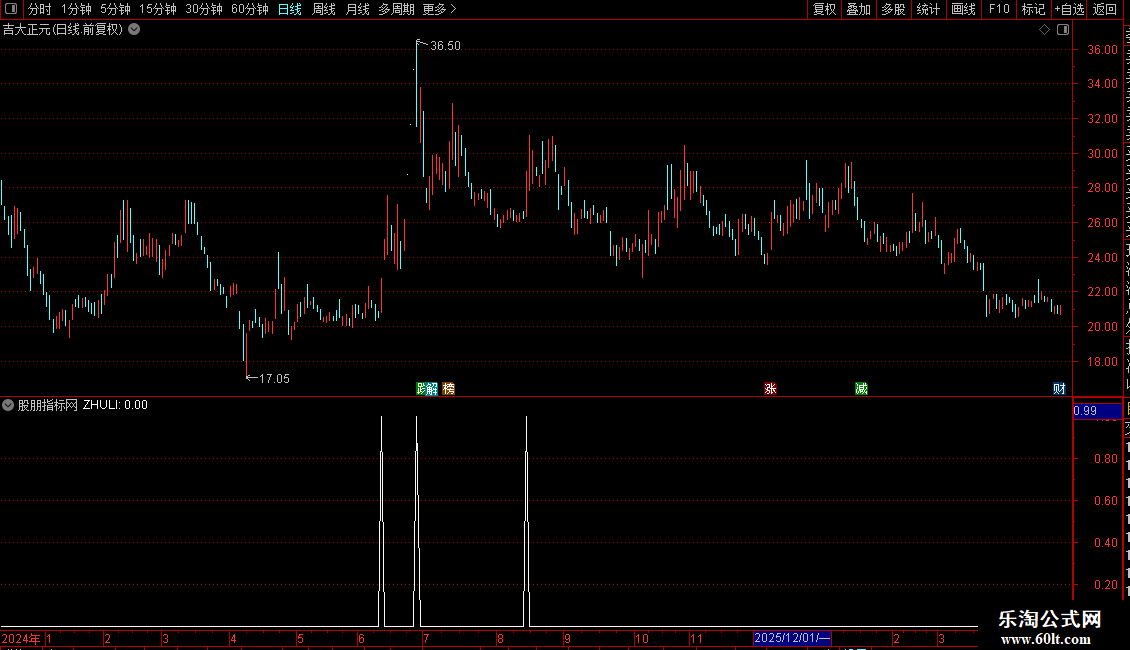Open the 多股 multi-stock view
Screen dimensions: 1130x650
click(893, 9)
